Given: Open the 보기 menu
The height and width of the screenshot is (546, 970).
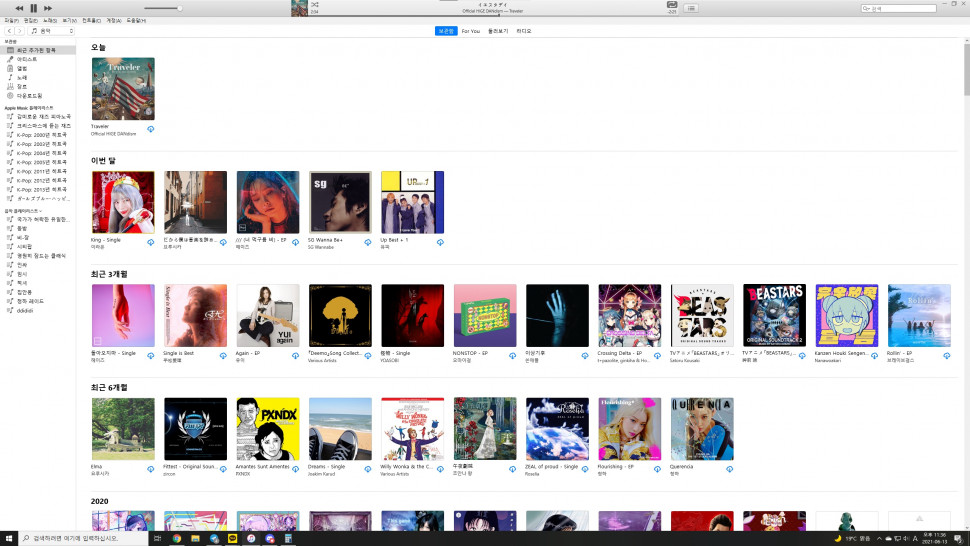Looking at the screenshot, I should pos(69,20).
